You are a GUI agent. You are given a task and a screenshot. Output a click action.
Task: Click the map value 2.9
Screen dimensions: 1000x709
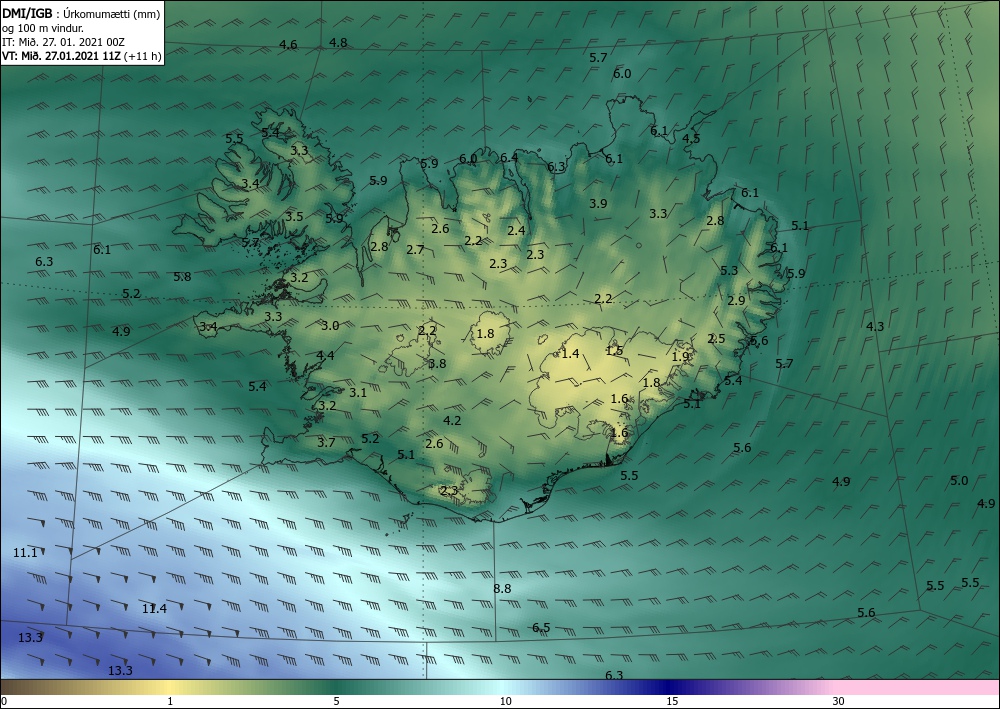(736, 300)
